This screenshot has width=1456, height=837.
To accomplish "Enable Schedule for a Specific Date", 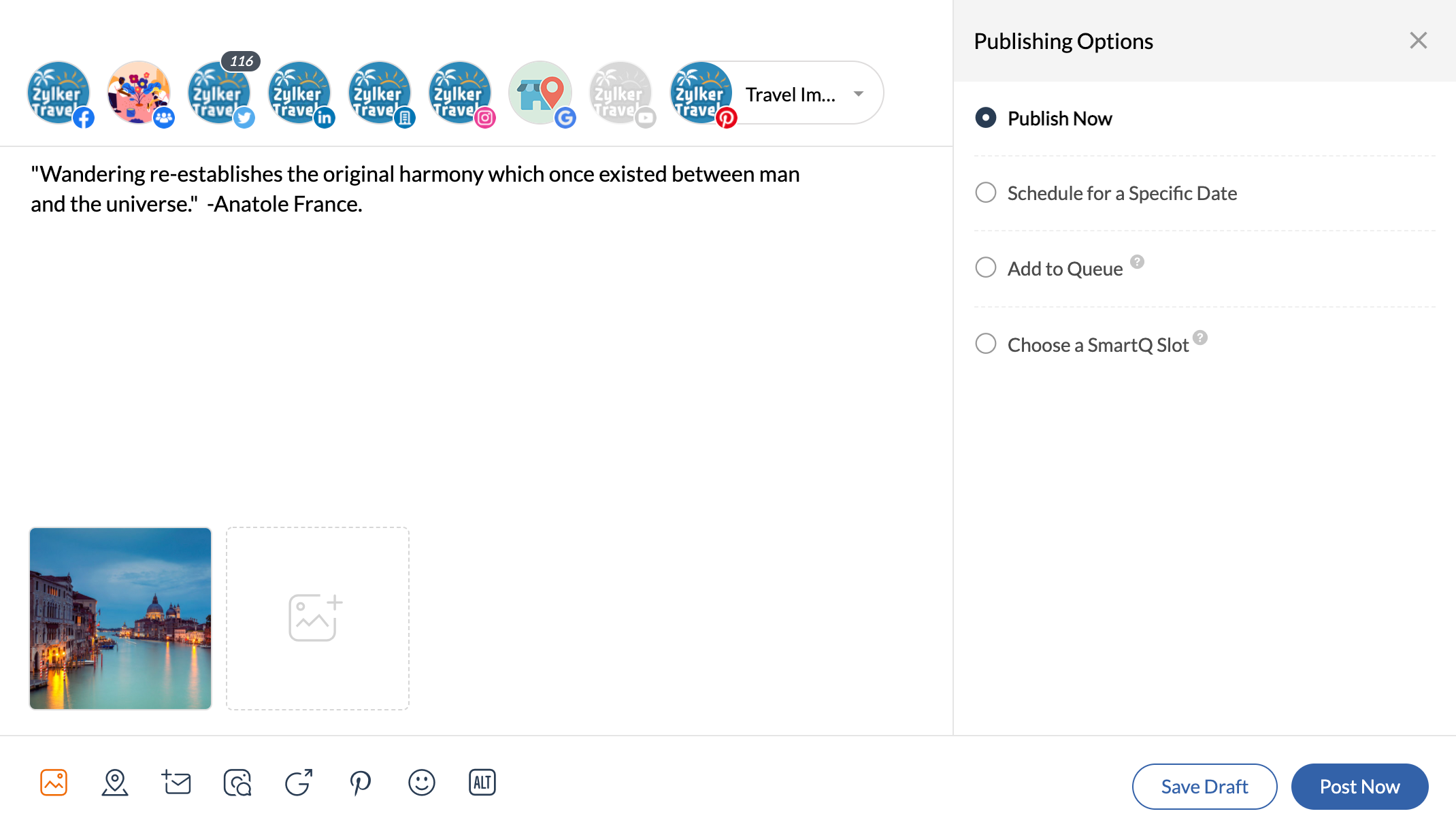I will pyautogui.click(x=985, y=193).
